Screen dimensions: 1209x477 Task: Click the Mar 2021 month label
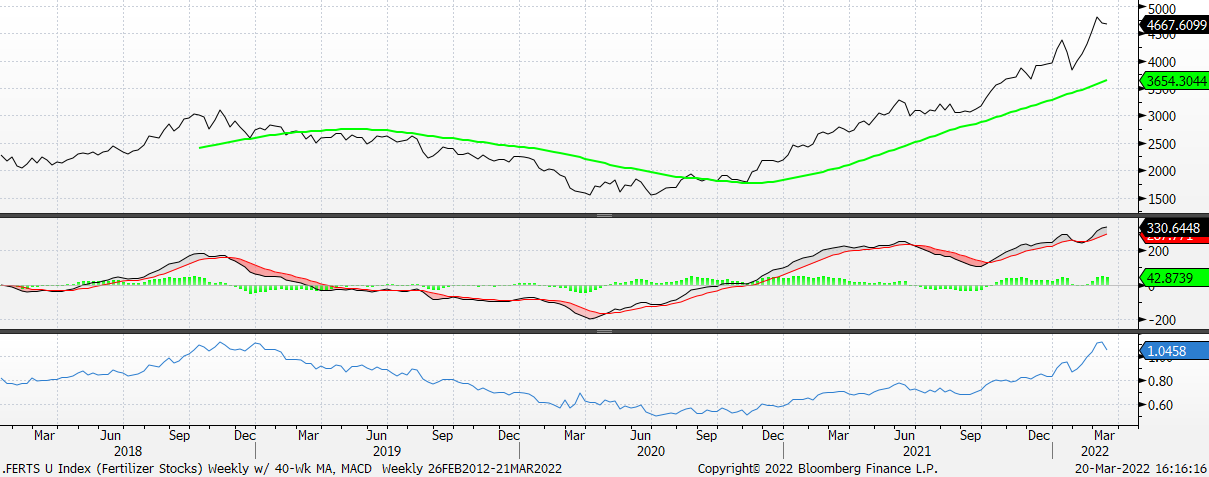[x=838, y=436]
